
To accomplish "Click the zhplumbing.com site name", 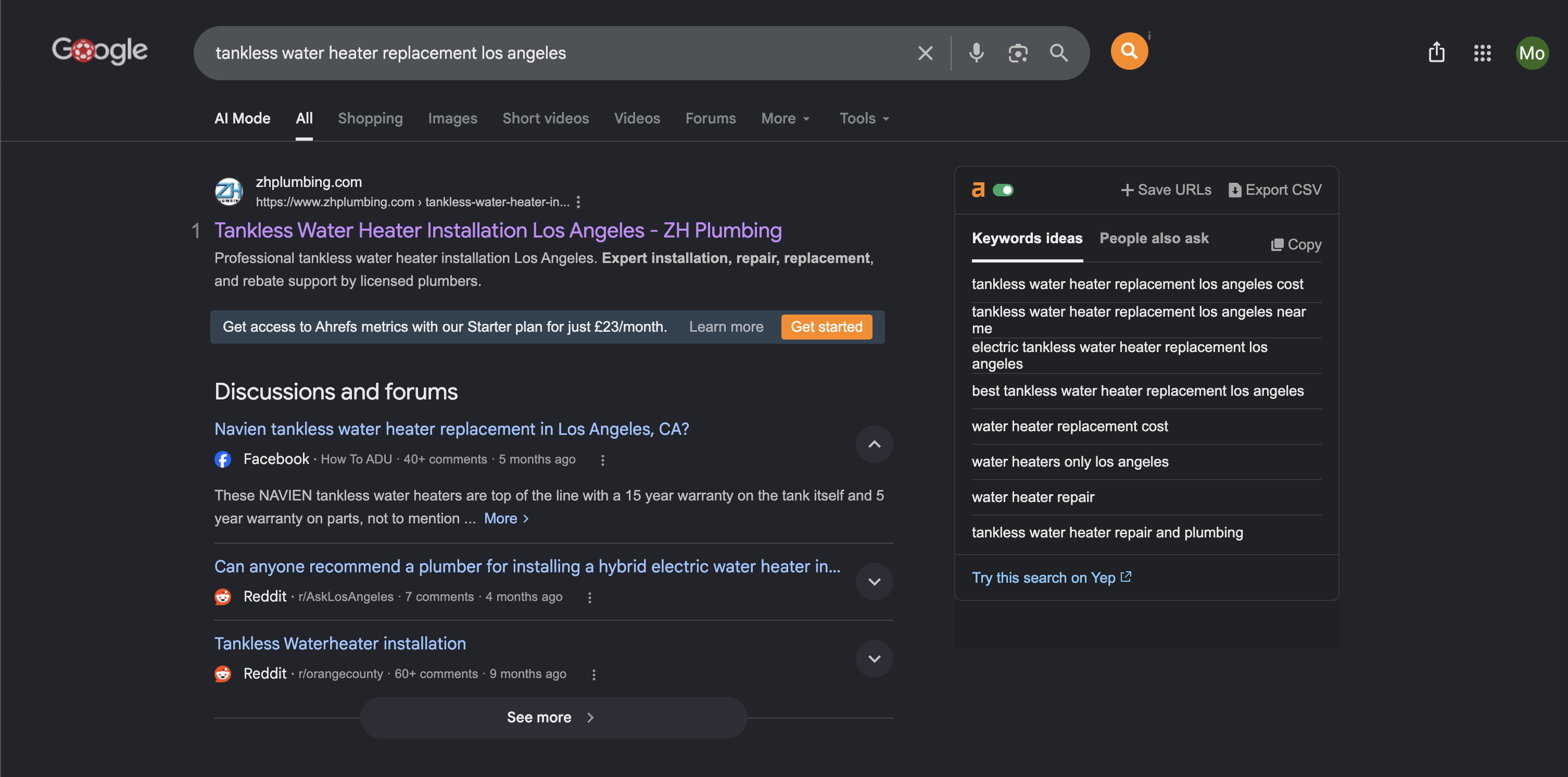I will coord(309,182).
